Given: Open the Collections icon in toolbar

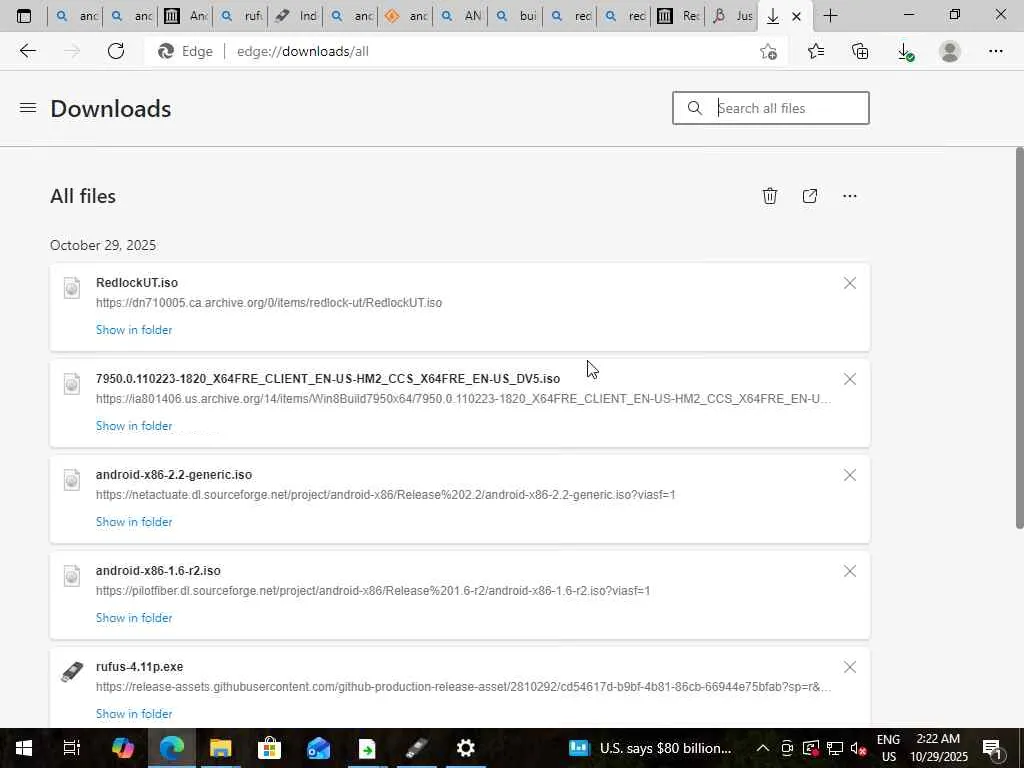Looking at the screenshot, I should click(860, 51).
